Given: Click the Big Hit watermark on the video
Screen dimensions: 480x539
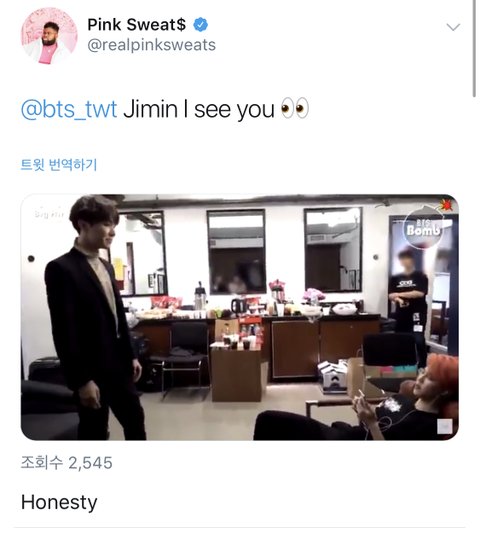Looking at the screenshot, I should 49,213.
